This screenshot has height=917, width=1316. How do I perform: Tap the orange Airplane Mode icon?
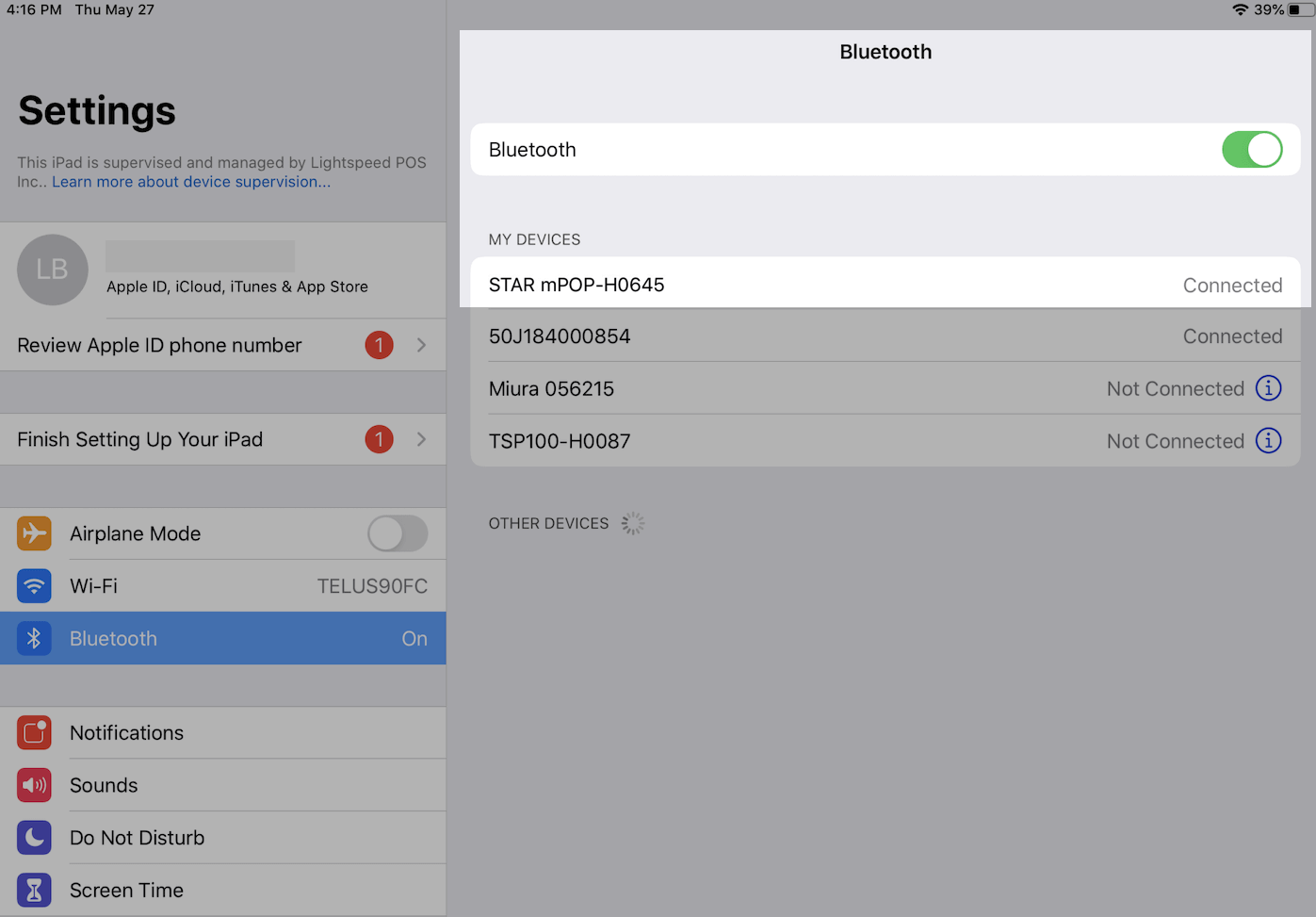34,533
